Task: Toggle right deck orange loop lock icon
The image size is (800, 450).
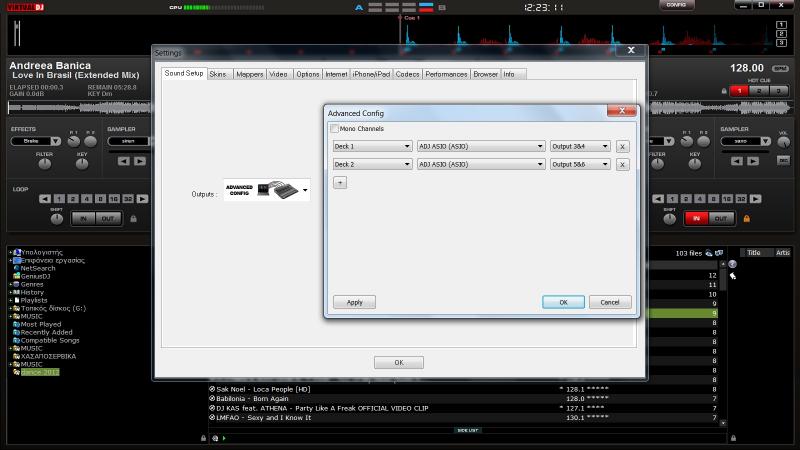Action: click(x=746, y=219)
